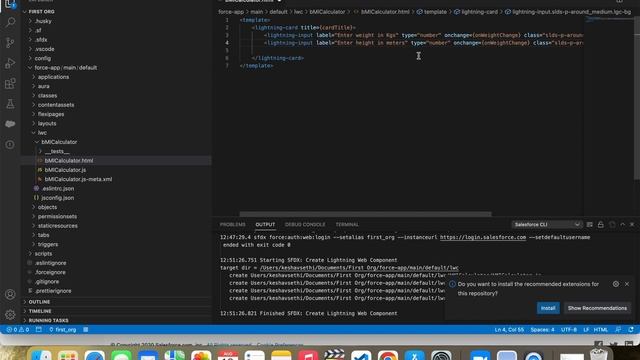
Task: Expand the Timeline section
Action: [40, 311]
